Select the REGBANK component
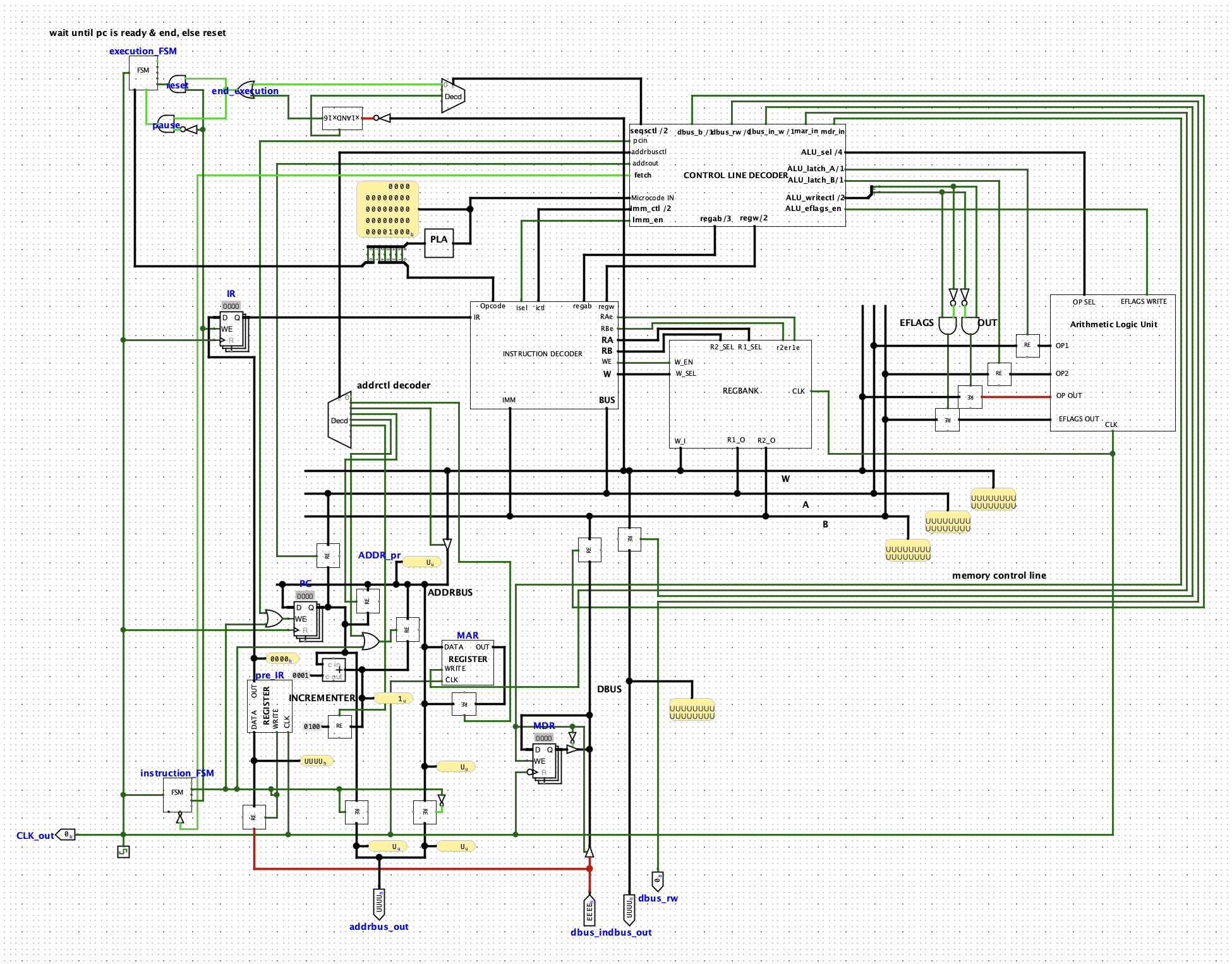 coord(740,390)
